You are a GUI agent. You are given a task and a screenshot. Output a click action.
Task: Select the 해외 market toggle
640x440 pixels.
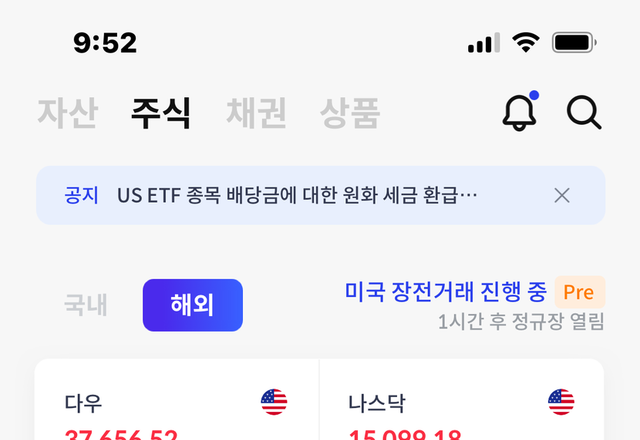pyautogui.click(x=193, y=305)
